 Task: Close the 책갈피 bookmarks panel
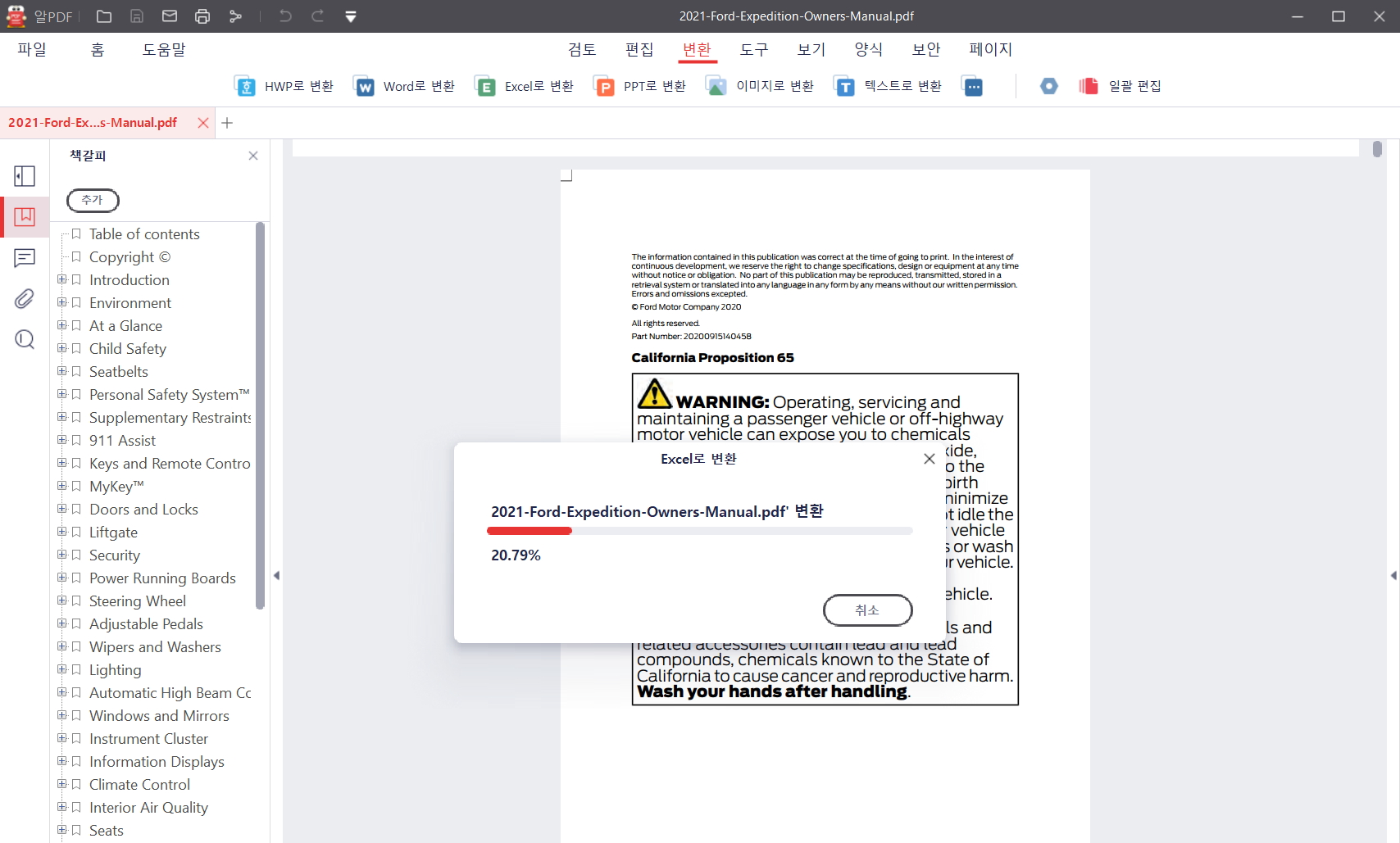point(253,156)
